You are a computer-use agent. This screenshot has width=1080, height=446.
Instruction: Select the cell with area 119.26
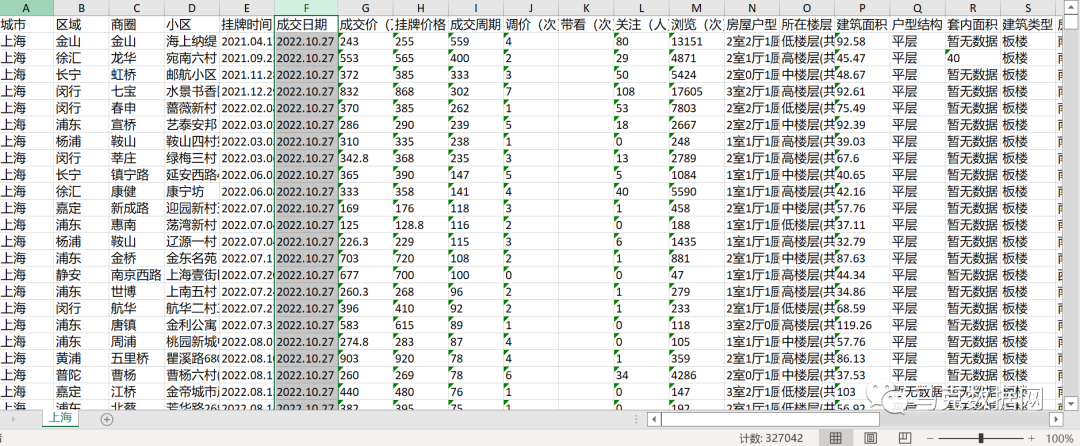tap(862, 325)
